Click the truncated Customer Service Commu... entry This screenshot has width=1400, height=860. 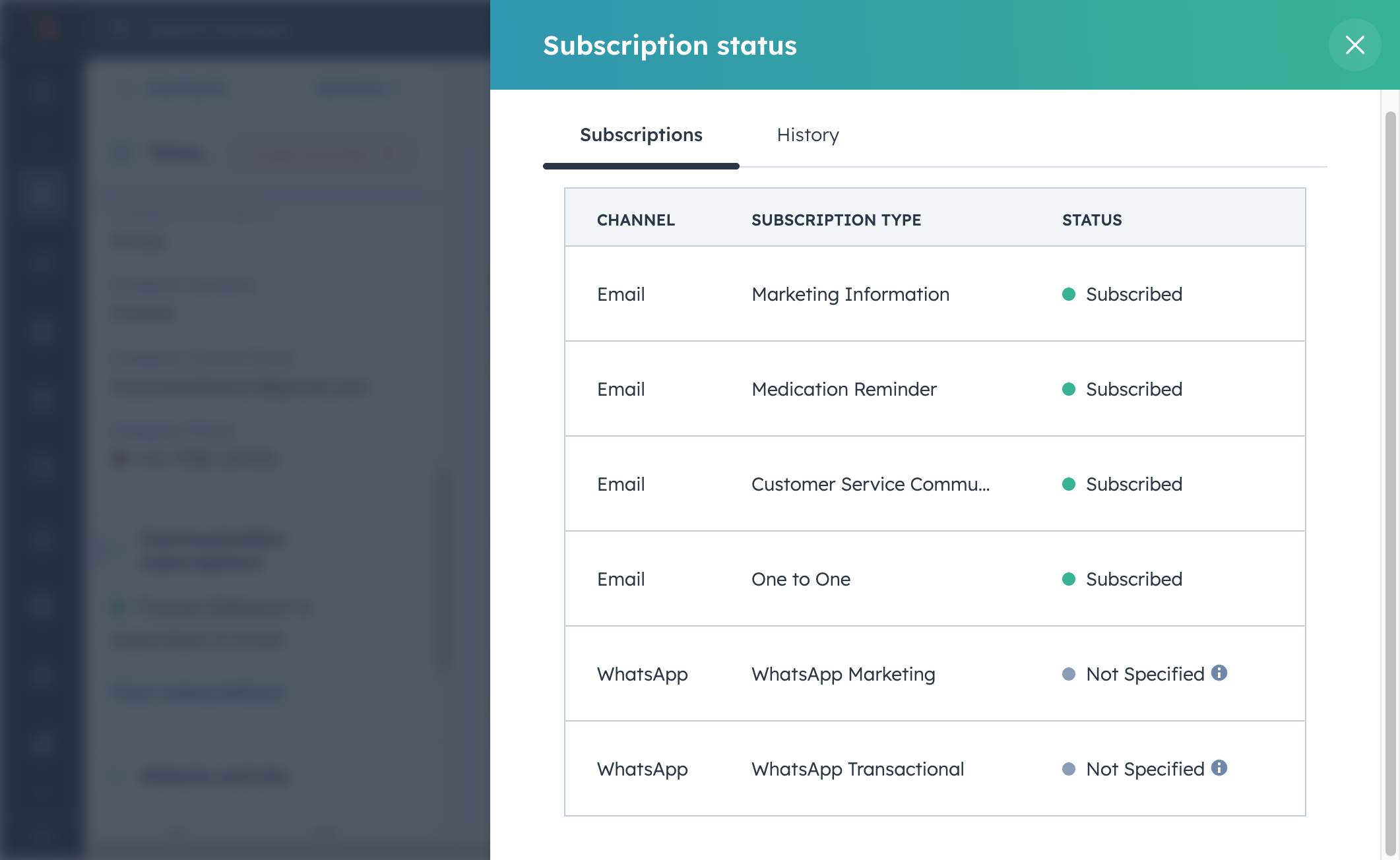coord(870,484)
